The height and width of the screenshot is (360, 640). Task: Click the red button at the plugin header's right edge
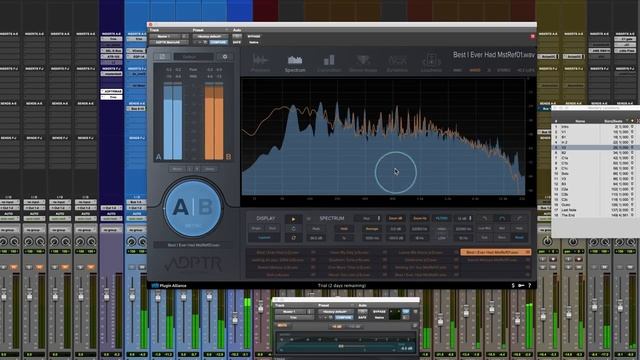(533, 36)
